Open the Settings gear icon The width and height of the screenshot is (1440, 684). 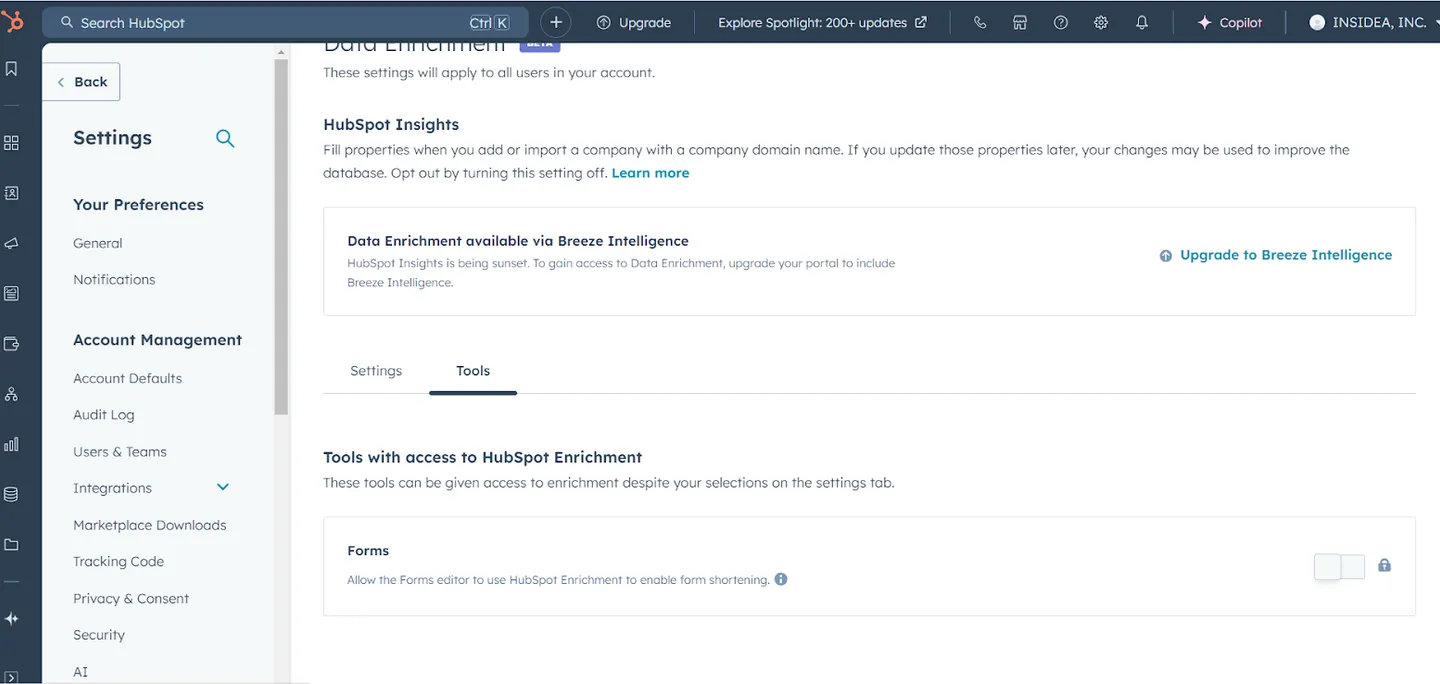tap(1101, 22)
